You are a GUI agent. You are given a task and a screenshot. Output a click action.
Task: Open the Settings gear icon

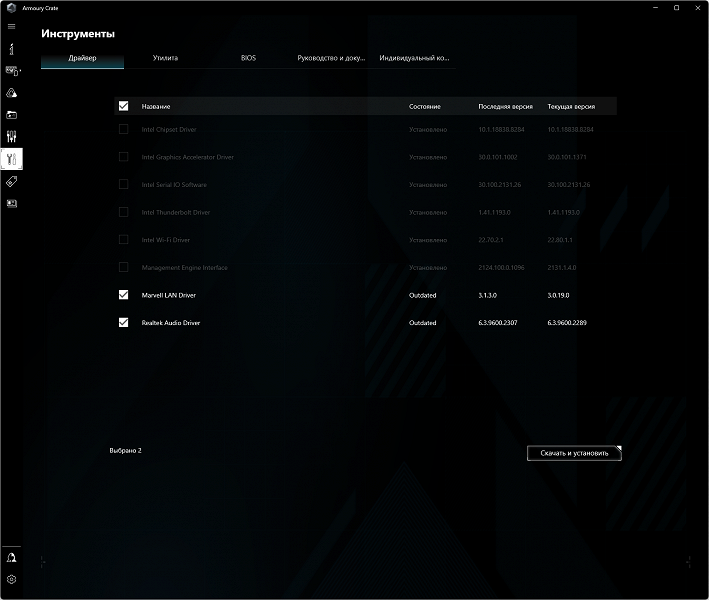point(11,579)
